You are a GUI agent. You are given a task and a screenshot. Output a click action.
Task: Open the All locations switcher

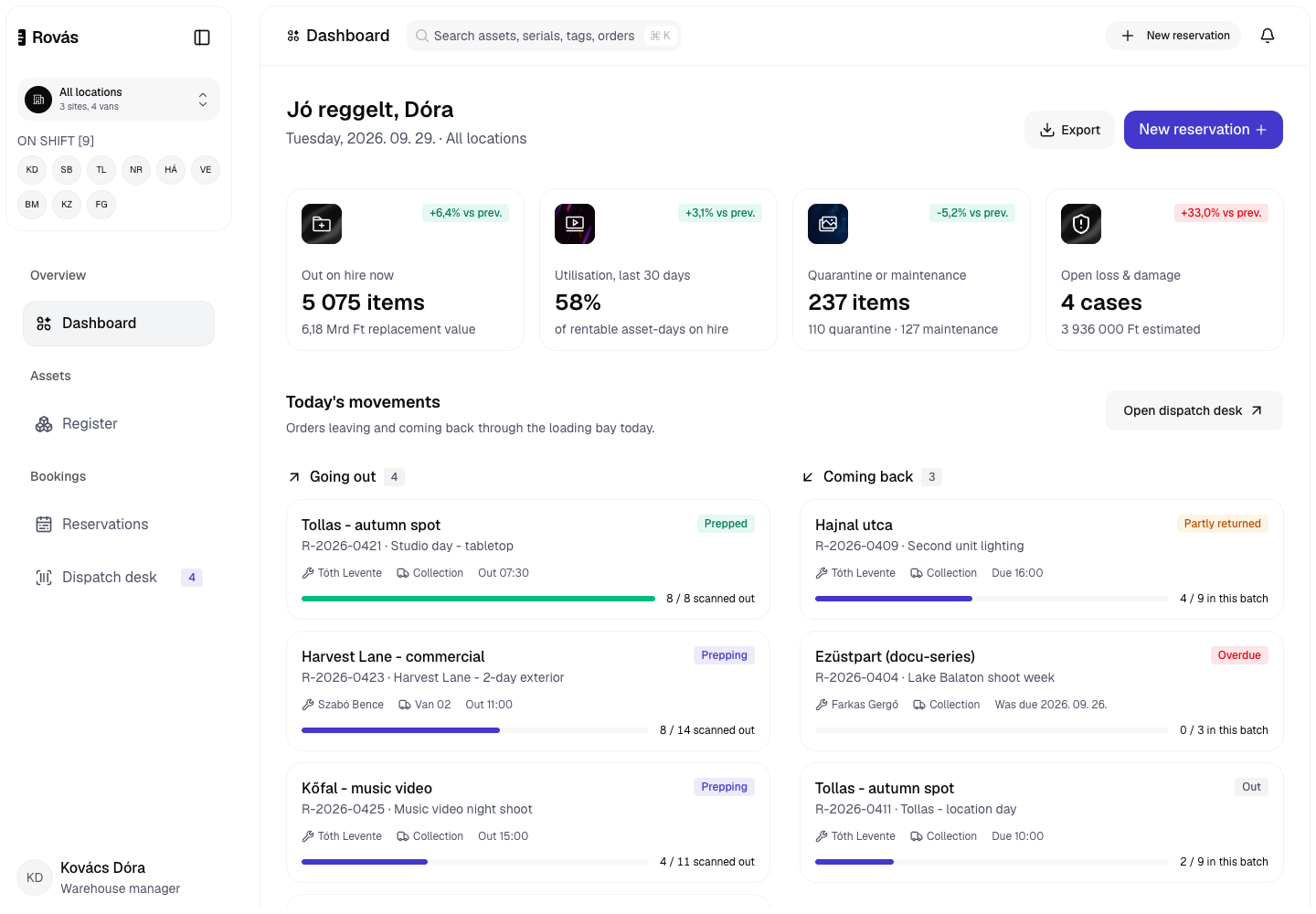[119, 99]
